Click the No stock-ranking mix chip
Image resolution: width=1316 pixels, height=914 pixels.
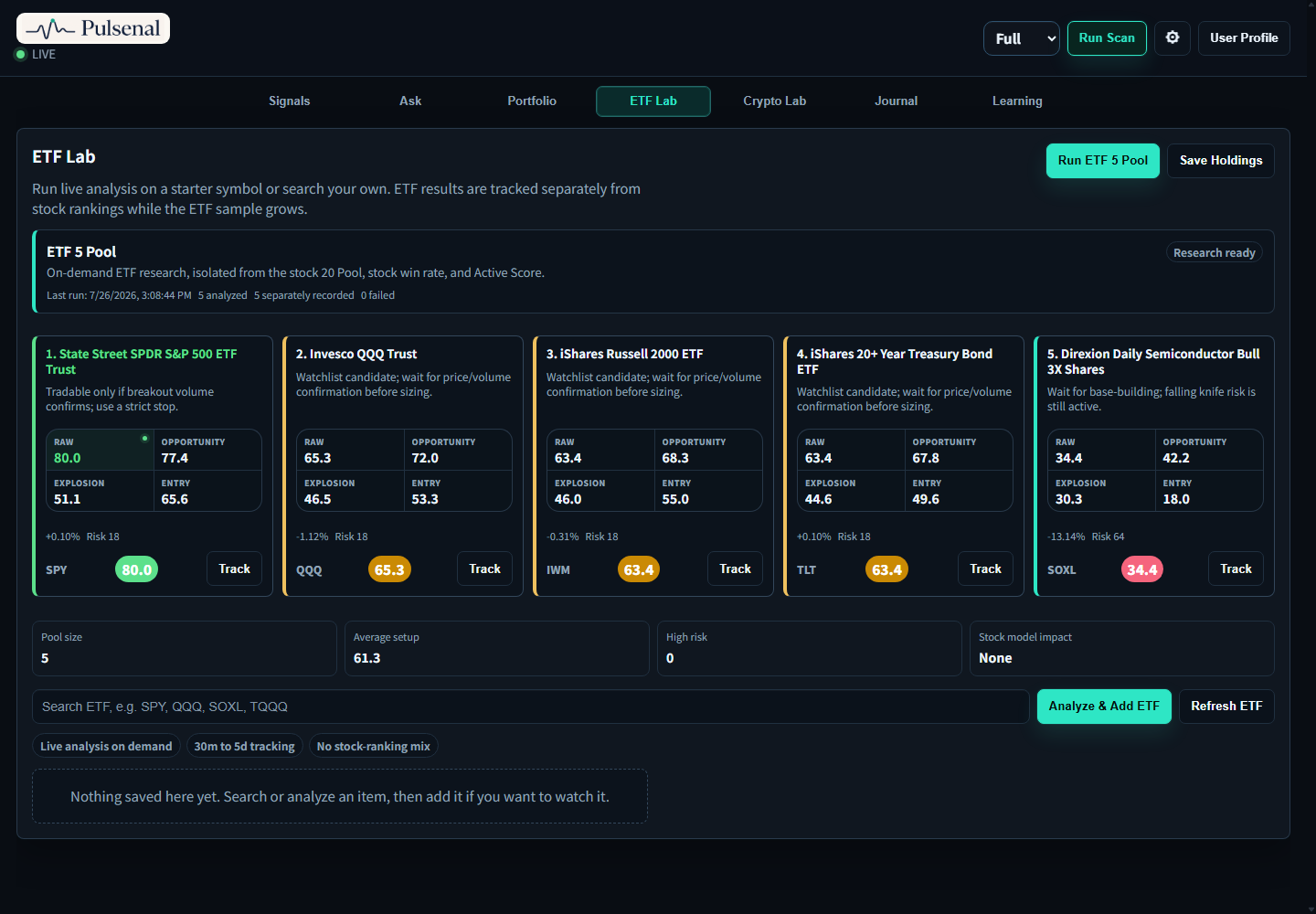(373, 747)
